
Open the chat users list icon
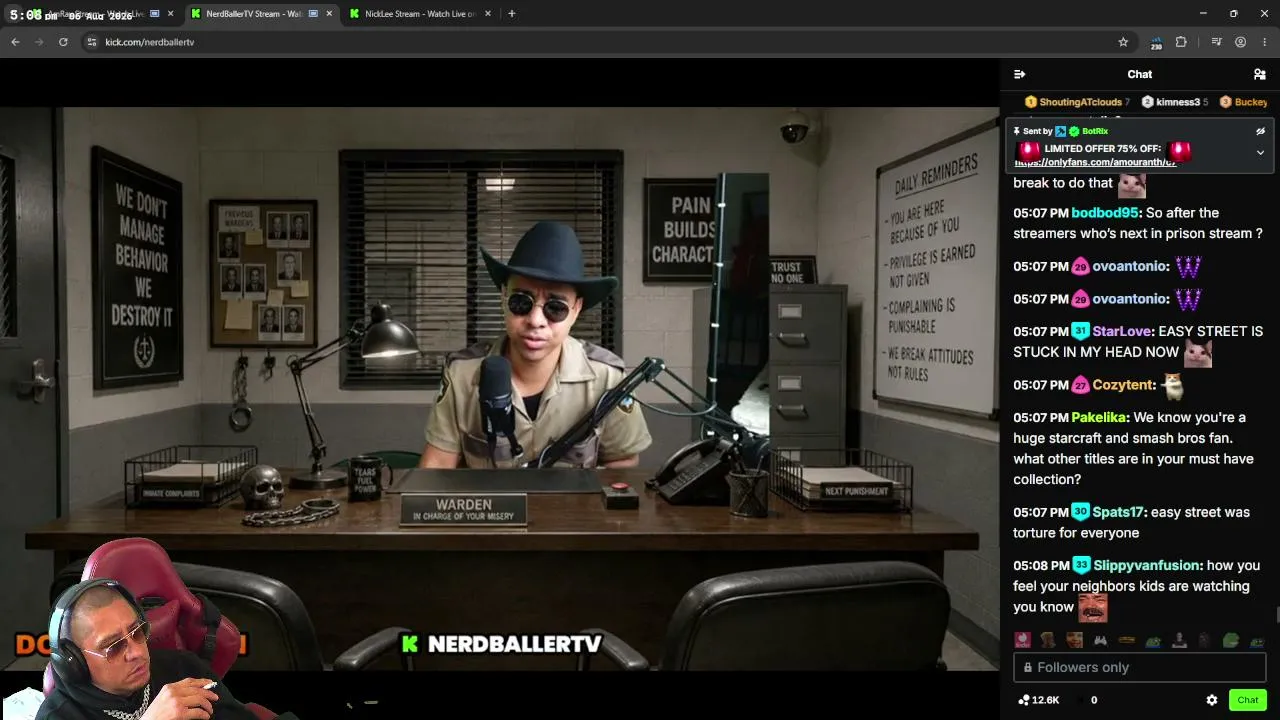1260,74
